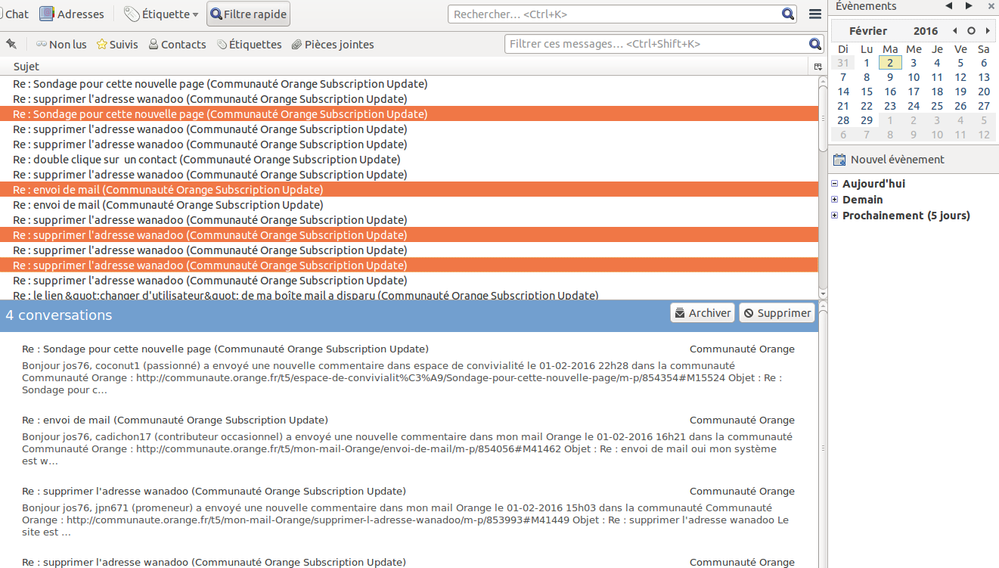Select February 15 in the mini calendar

point(866,92)
